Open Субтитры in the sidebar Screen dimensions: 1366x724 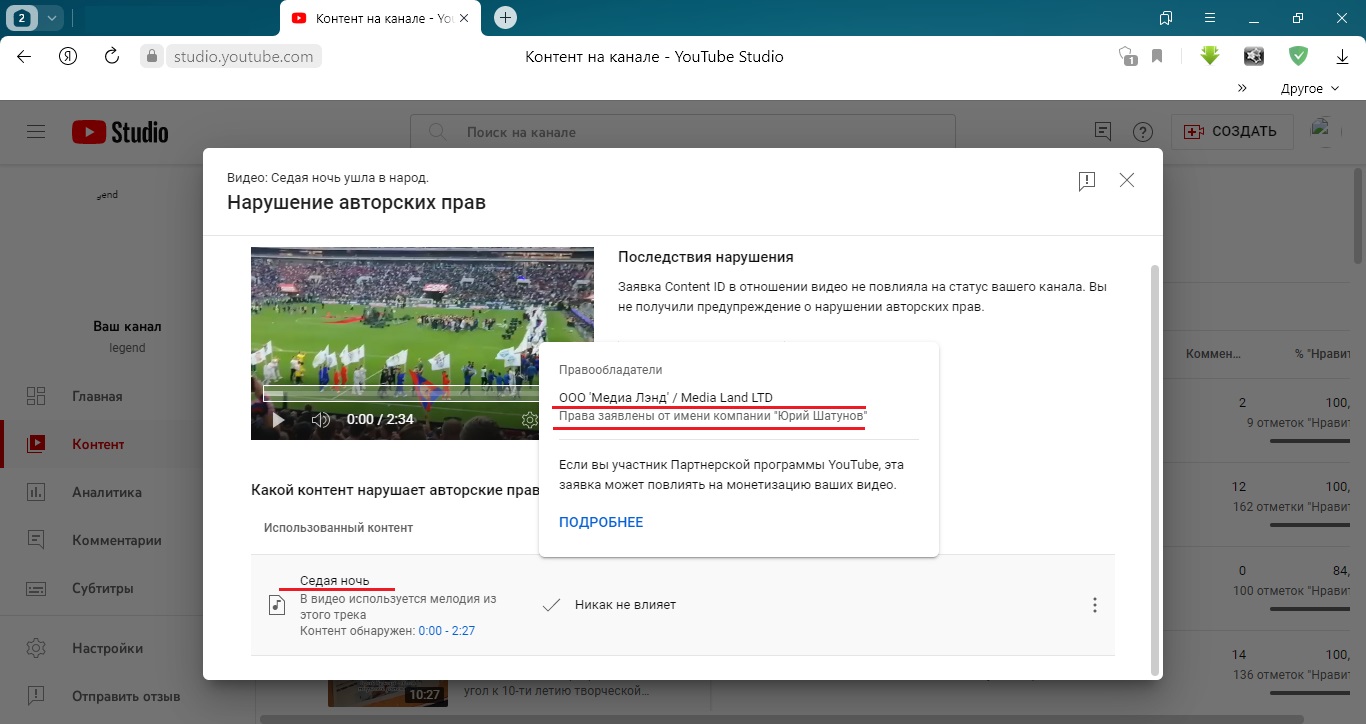(x=103, y=588)
